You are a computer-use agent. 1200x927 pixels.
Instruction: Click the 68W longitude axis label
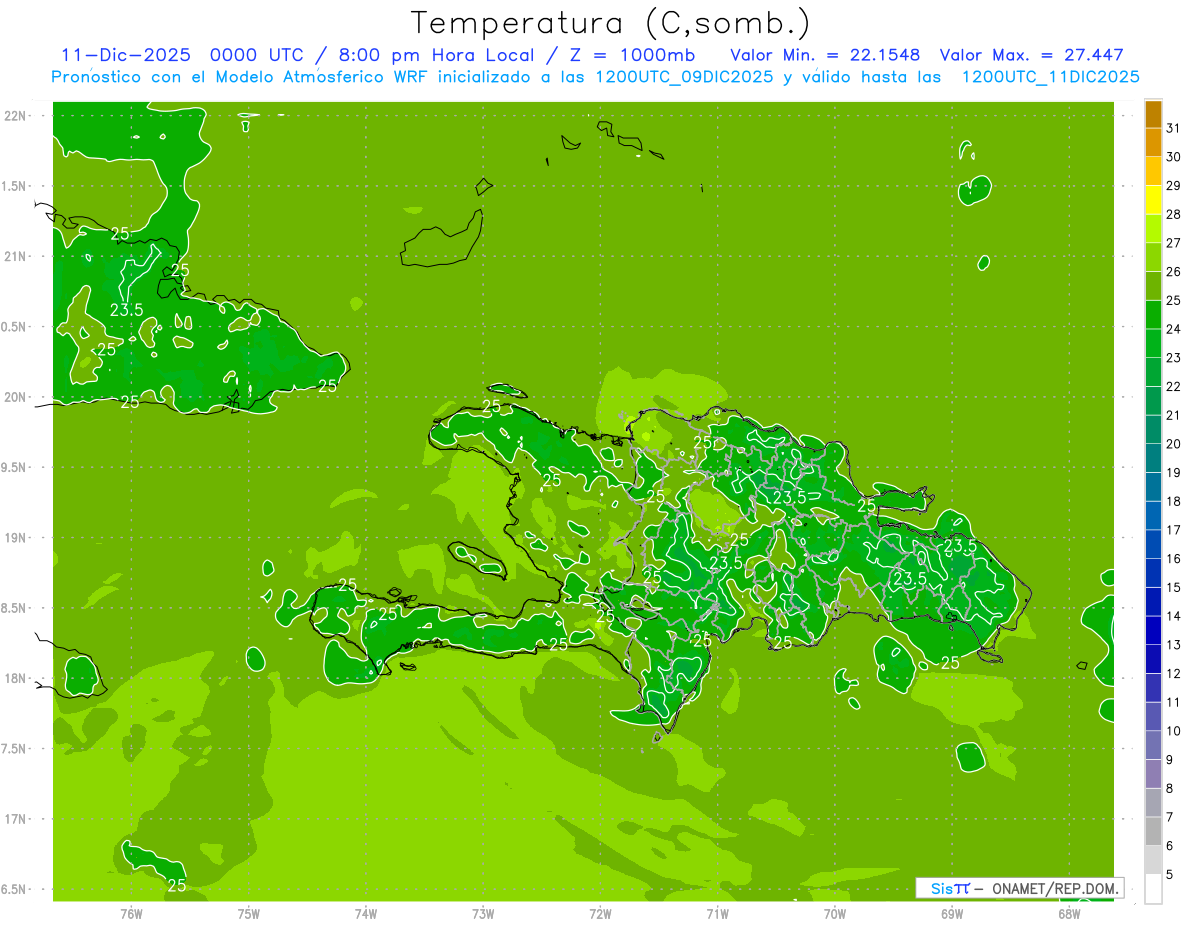pos(1069,913)
